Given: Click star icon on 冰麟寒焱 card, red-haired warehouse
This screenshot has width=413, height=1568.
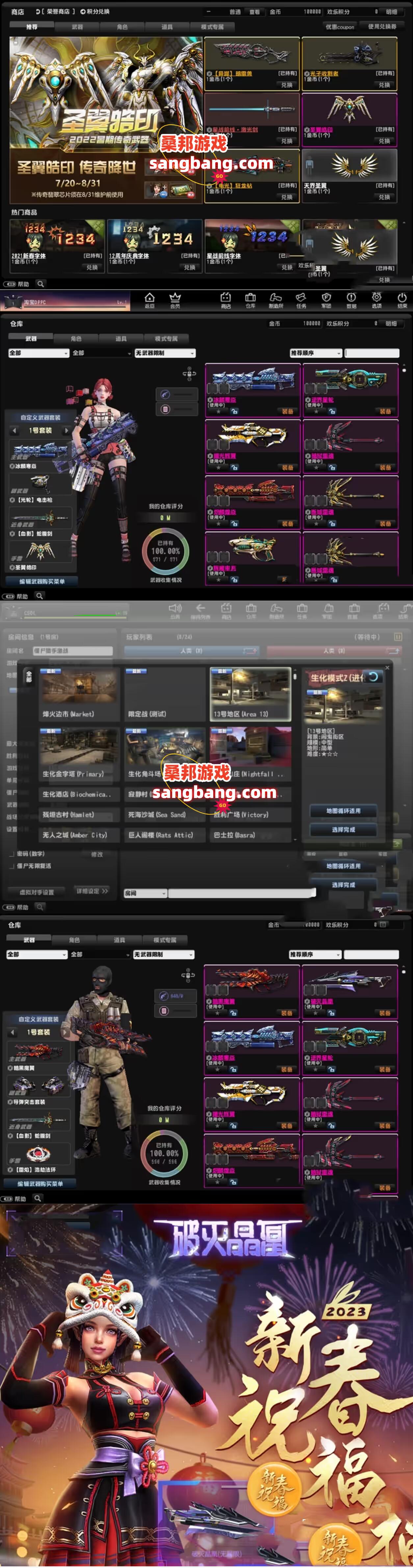Looking at the screenshot, I should 219,411.
